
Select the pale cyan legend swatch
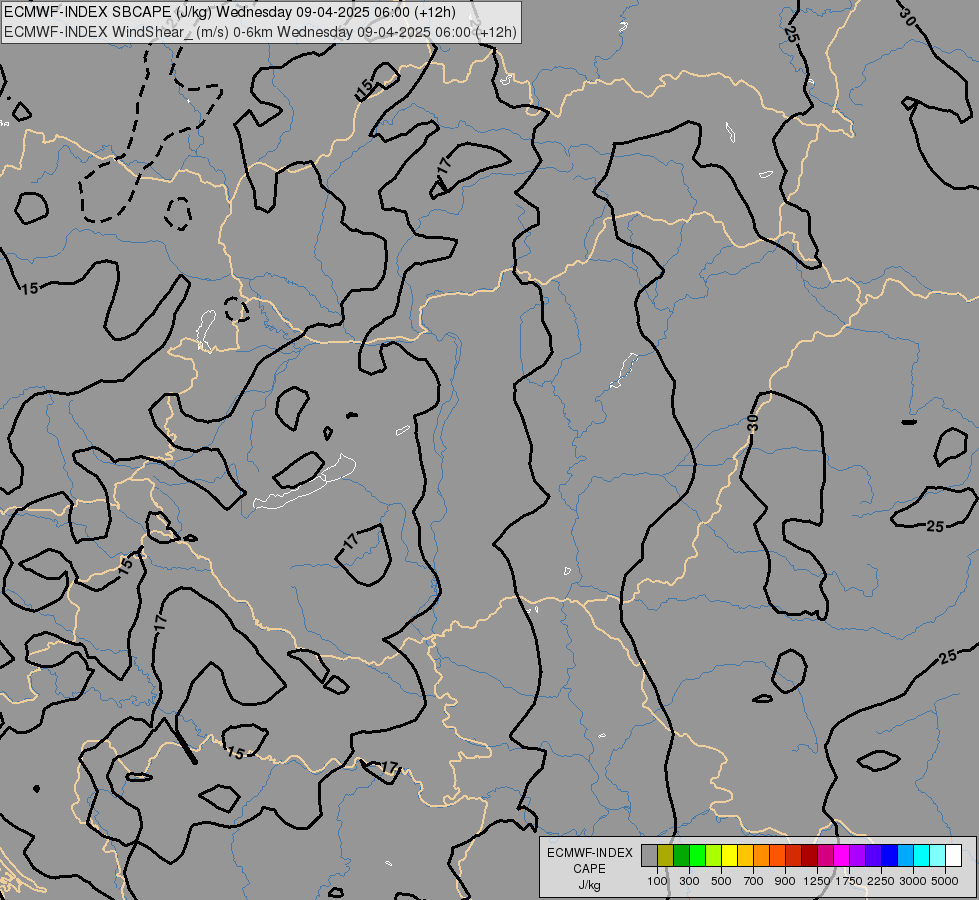click(x=938, y=855)
